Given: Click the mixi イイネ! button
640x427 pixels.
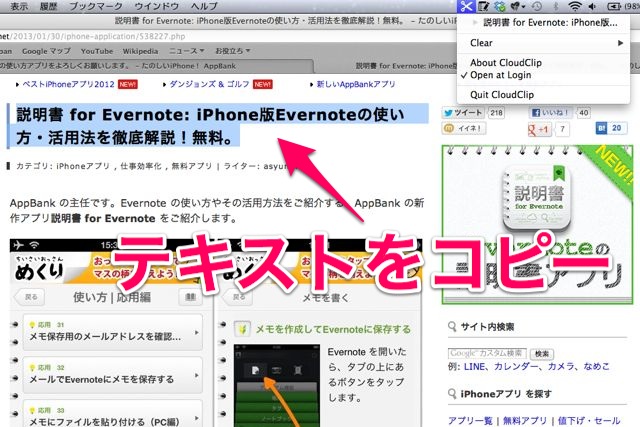Looking at the screenshot, I should point(463,128).
